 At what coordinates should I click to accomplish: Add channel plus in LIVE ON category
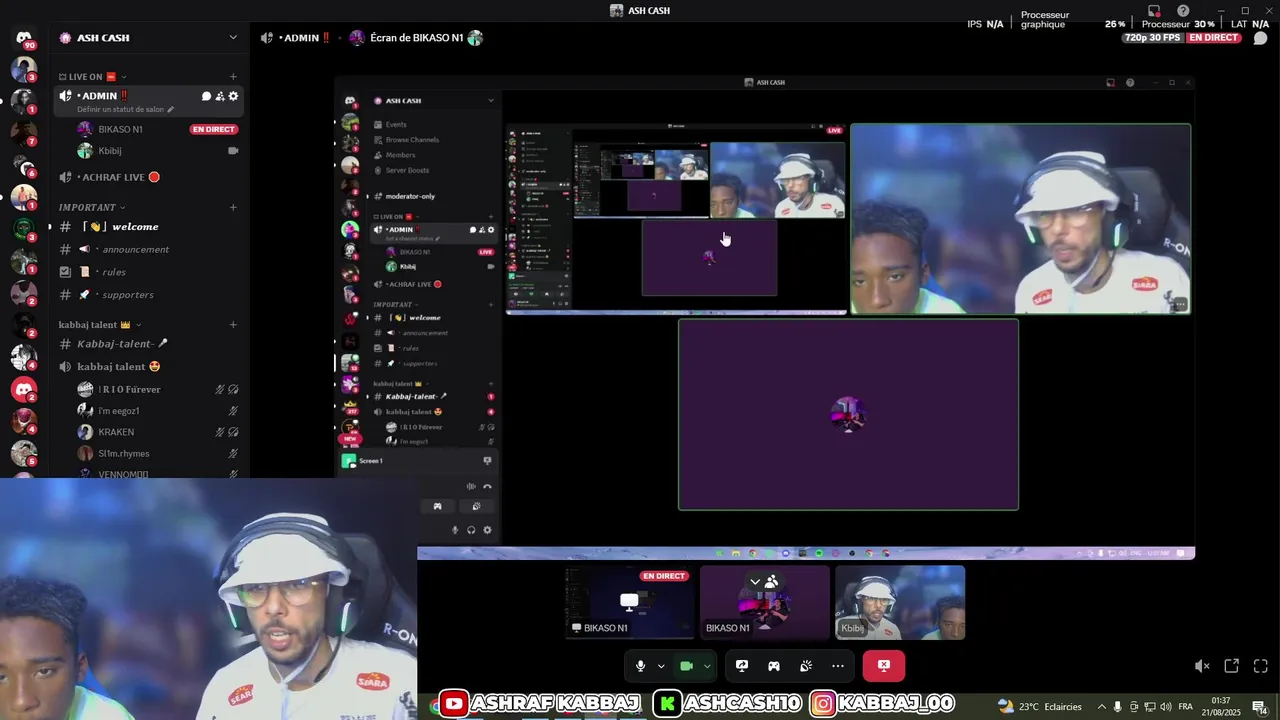pos(233,77)
